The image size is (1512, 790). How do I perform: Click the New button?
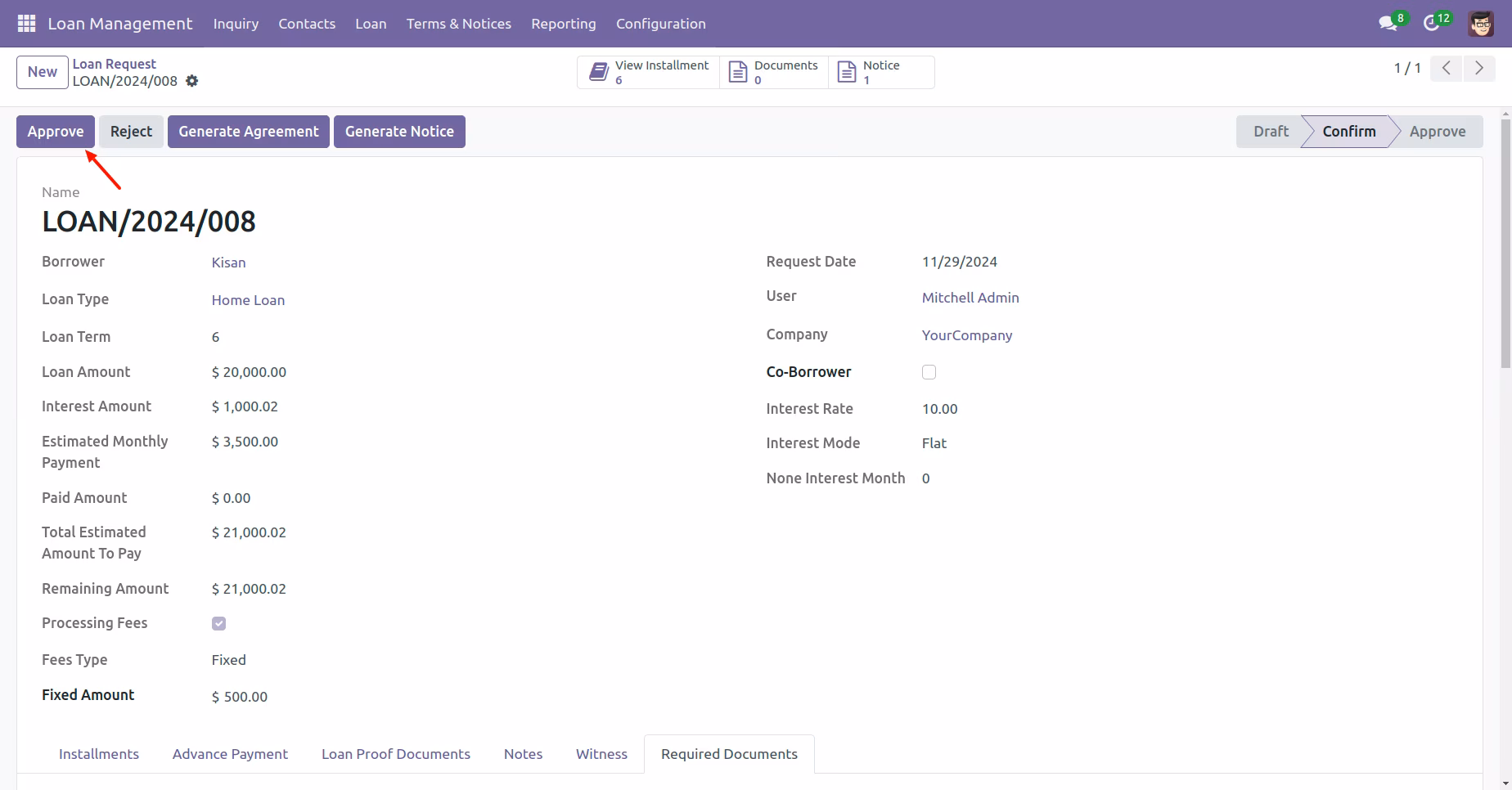(42, 72)
